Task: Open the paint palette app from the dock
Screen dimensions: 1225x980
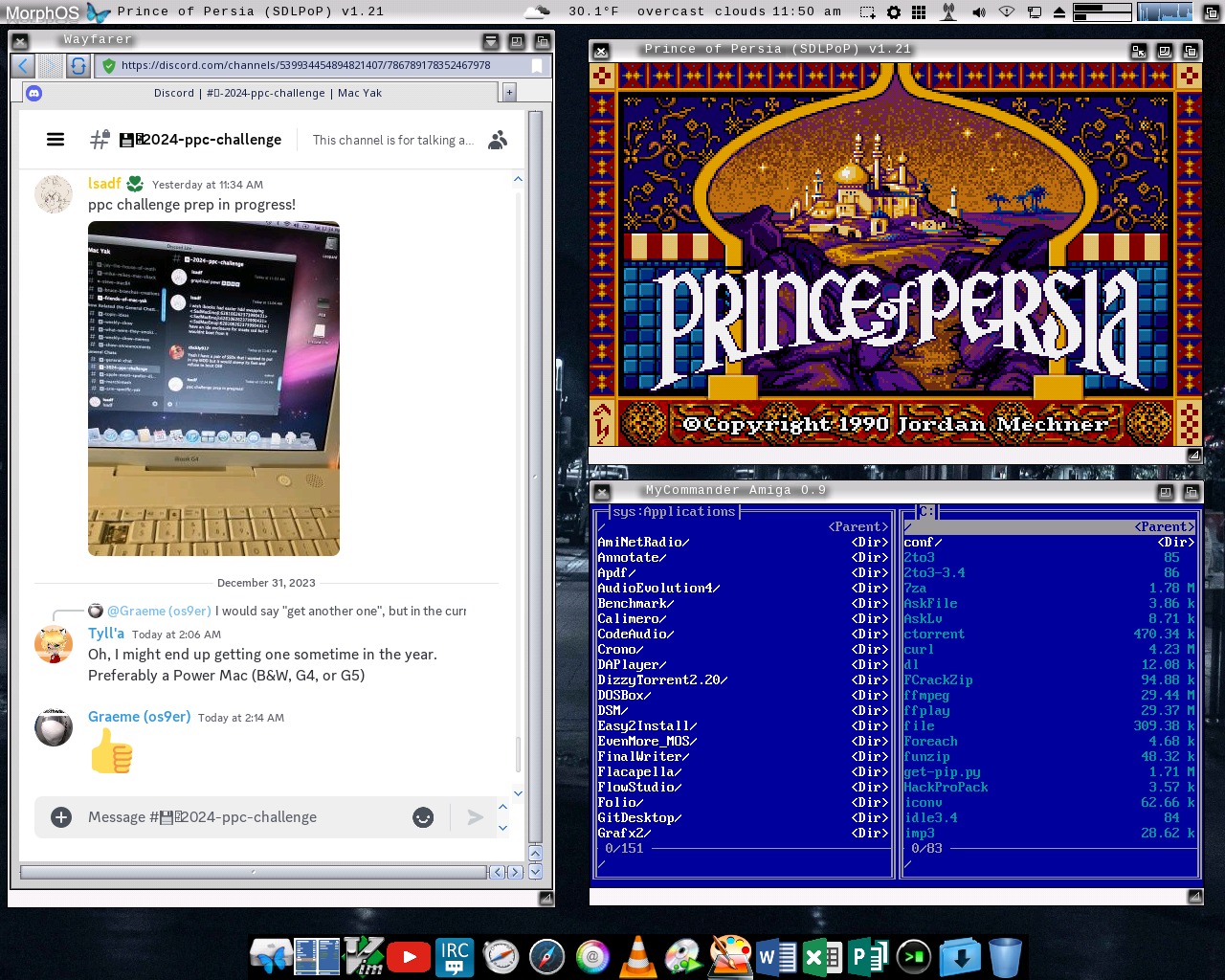Action: click(730, 956)
